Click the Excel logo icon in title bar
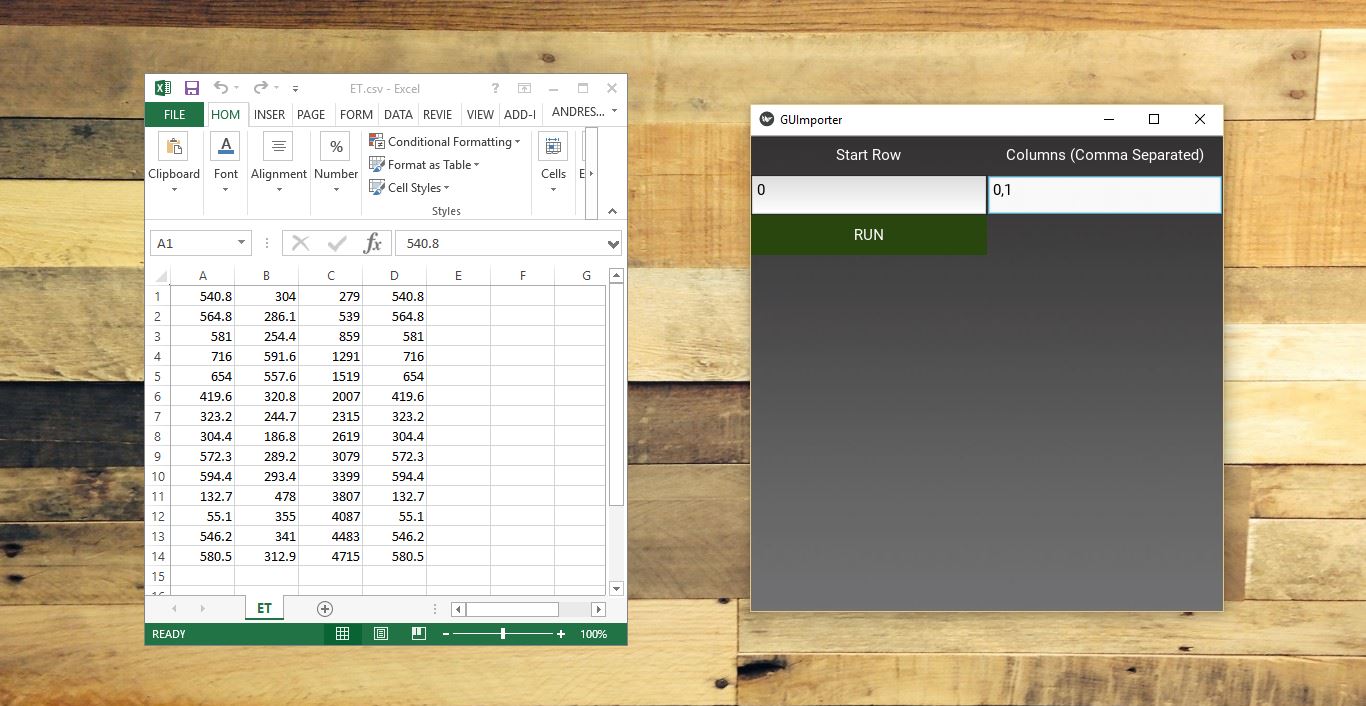1366x706 pixels. point(163,88)
